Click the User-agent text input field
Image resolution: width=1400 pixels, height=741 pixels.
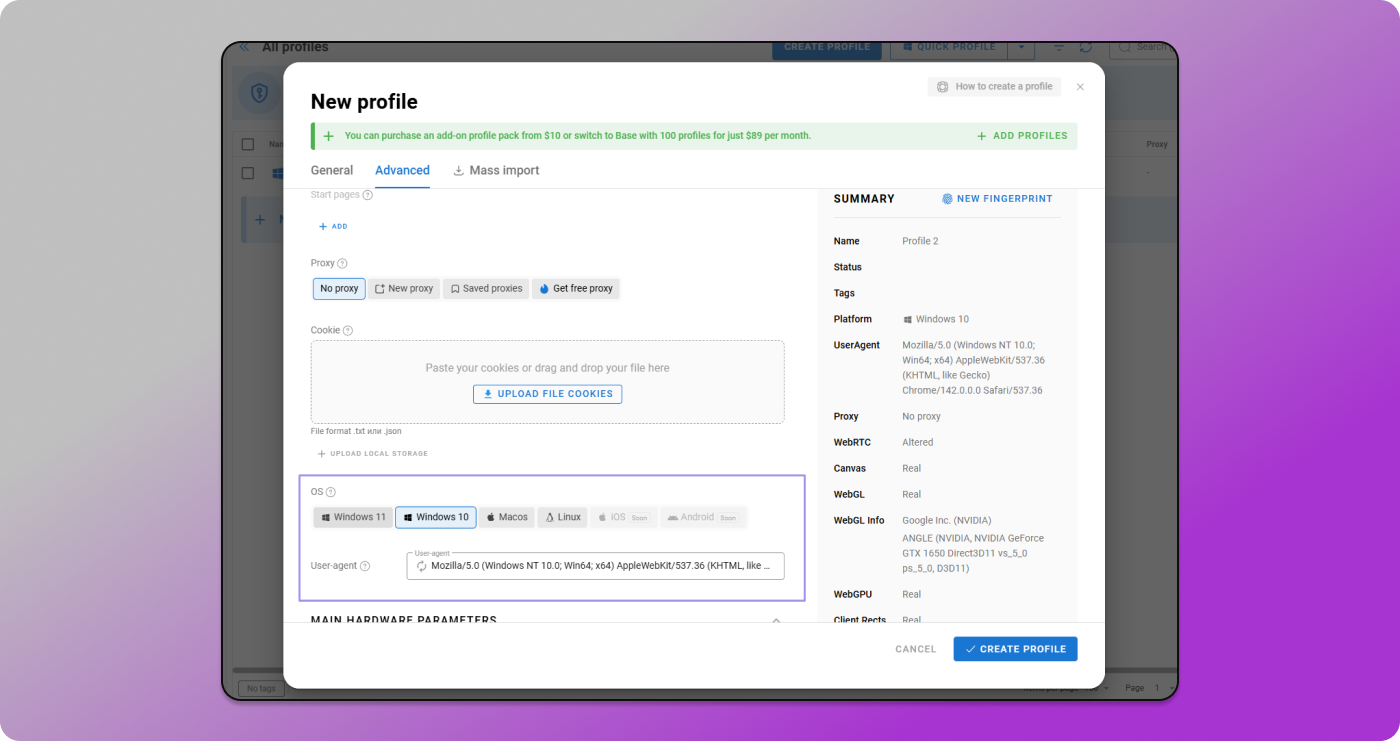point(600,566)
